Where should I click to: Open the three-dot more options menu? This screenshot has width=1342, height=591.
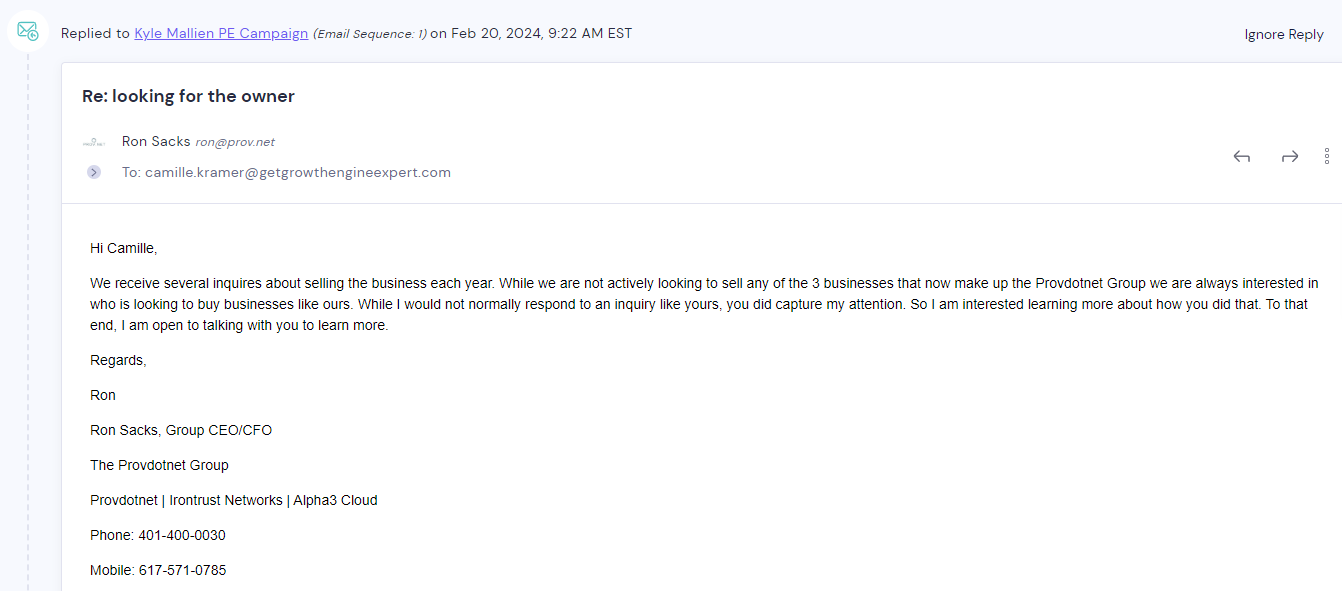click(x=1327, y=156)
